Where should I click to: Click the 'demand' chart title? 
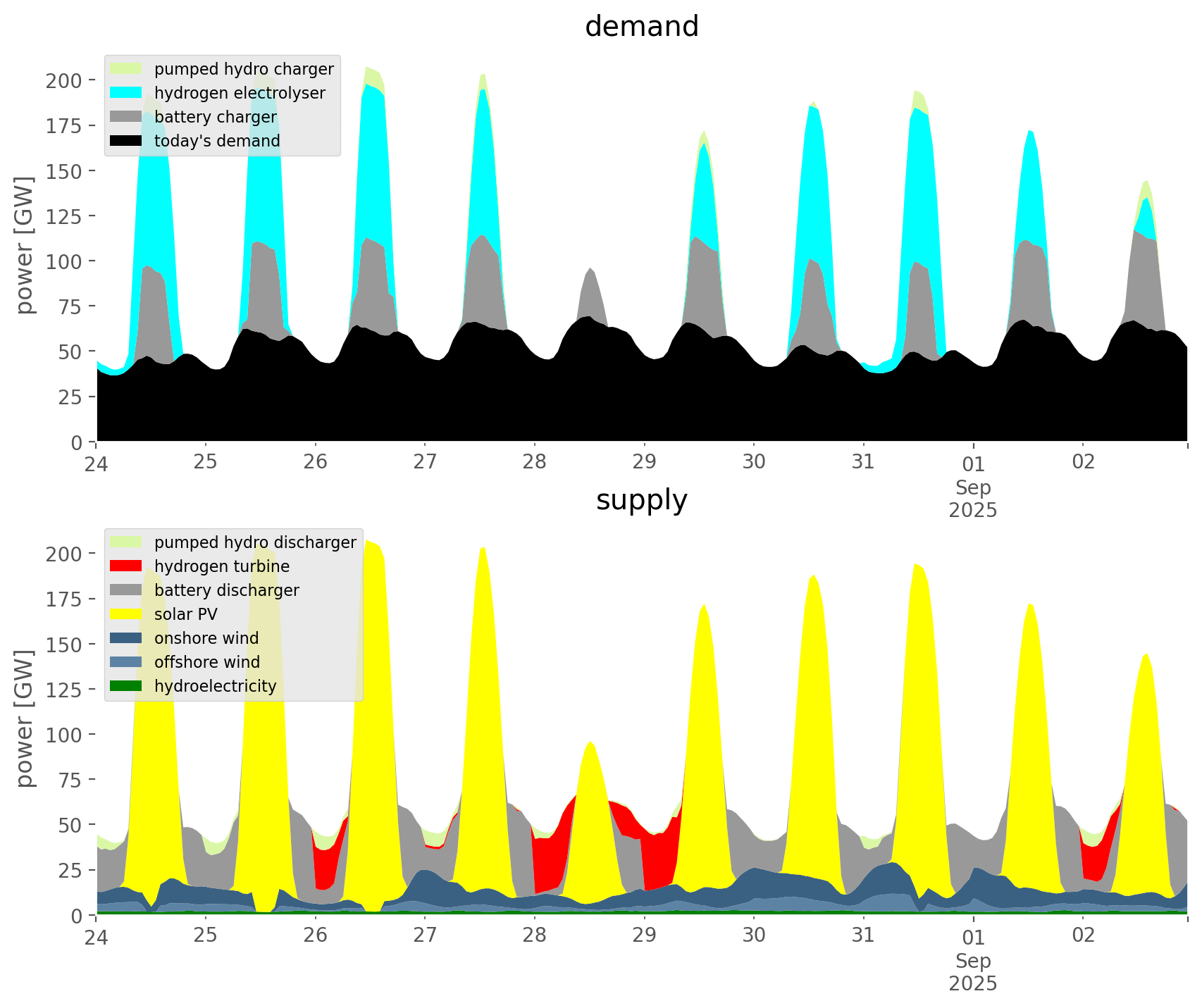pos(641,27)
